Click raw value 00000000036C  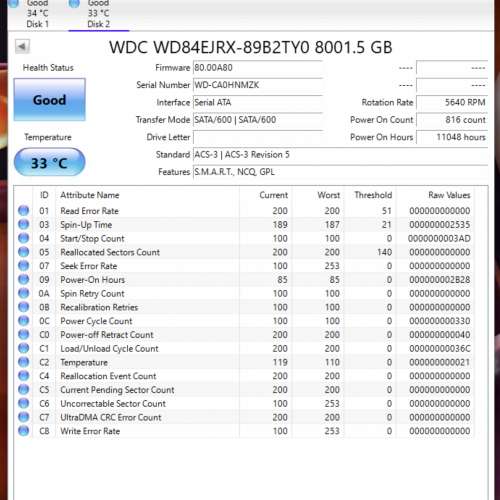[440, 349]
